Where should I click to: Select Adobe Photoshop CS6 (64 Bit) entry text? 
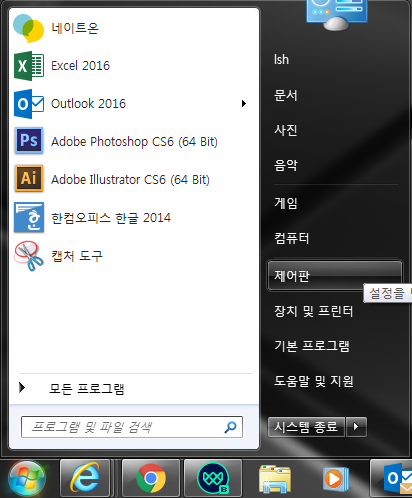(x=134, y=142)
